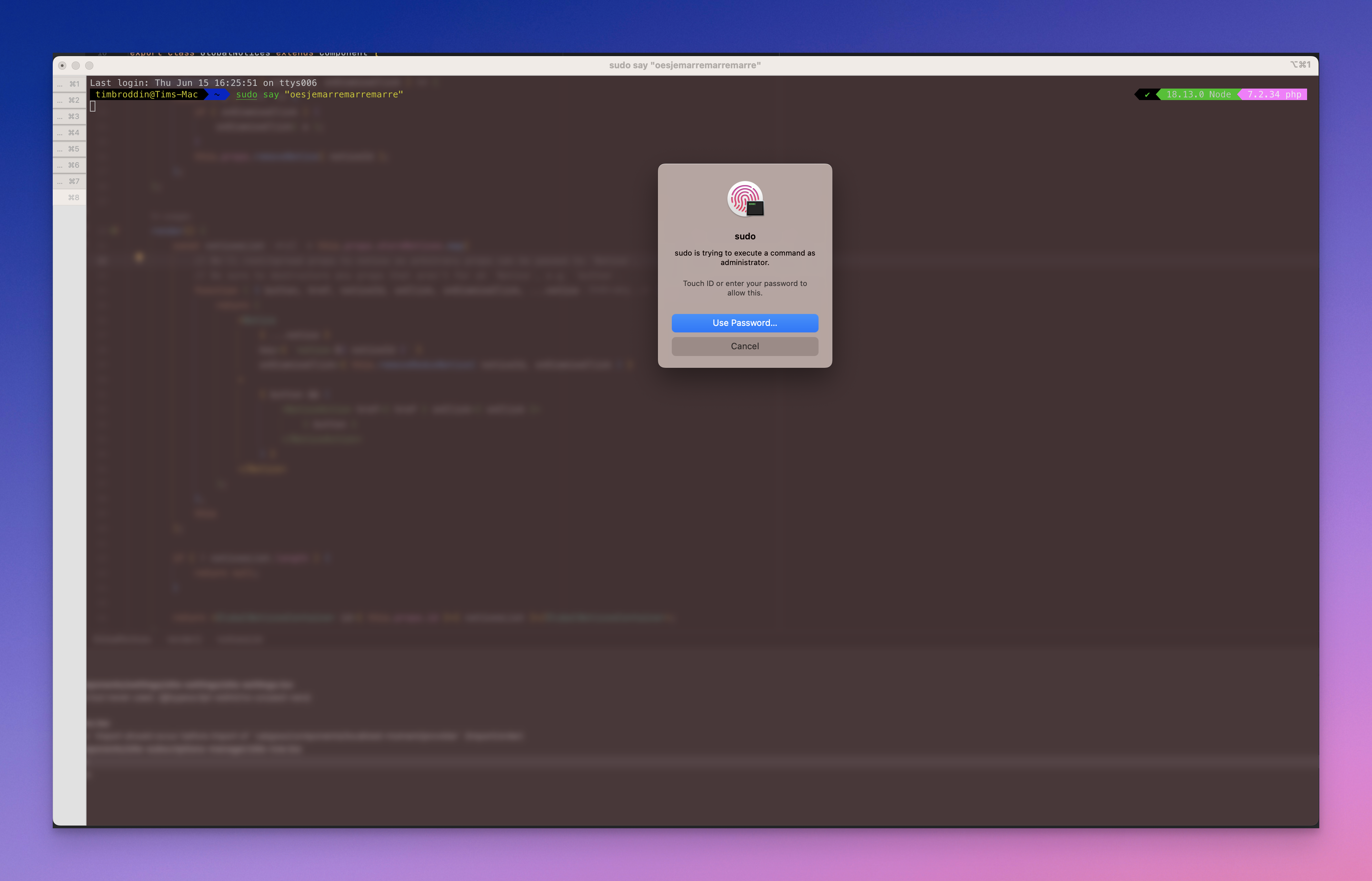Click the terminal block cursor
The height and width of the screenshot is (881, 1372).
point(93,106)
